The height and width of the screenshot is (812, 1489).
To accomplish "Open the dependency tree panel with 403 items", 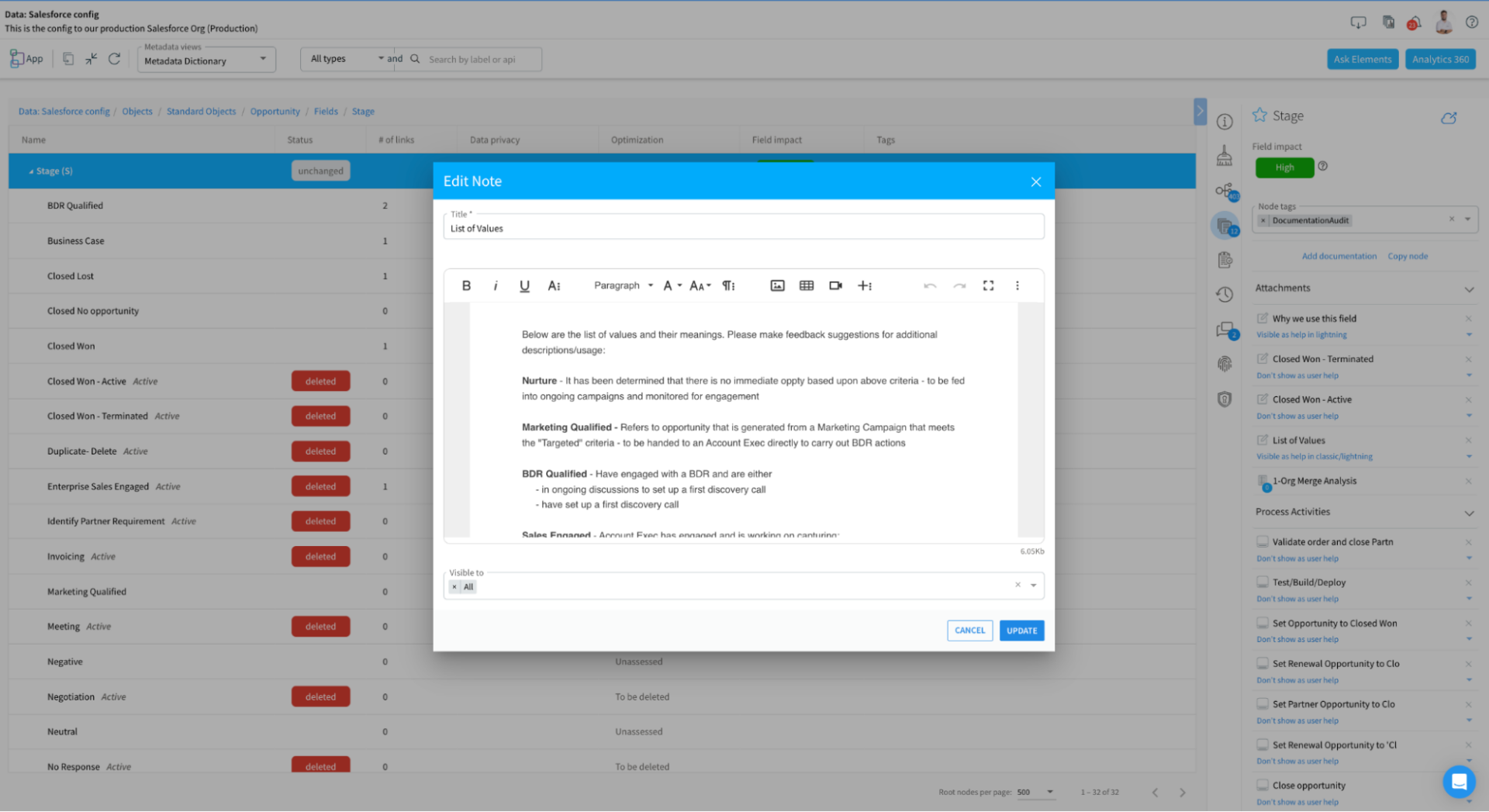I will (1225, 192).
